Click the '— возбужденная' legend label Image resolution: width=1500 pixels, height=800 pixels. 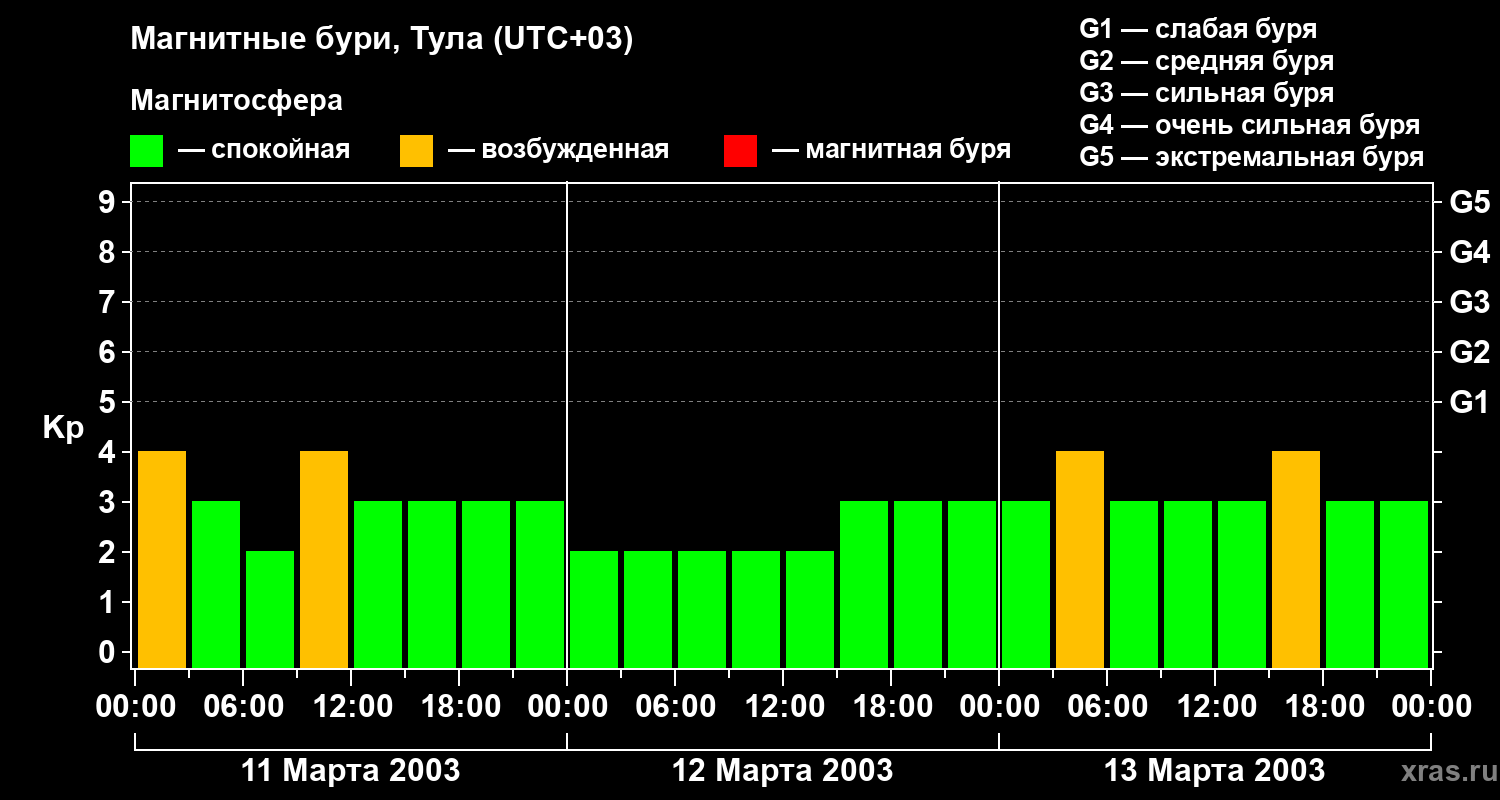[x=558, y=151]
